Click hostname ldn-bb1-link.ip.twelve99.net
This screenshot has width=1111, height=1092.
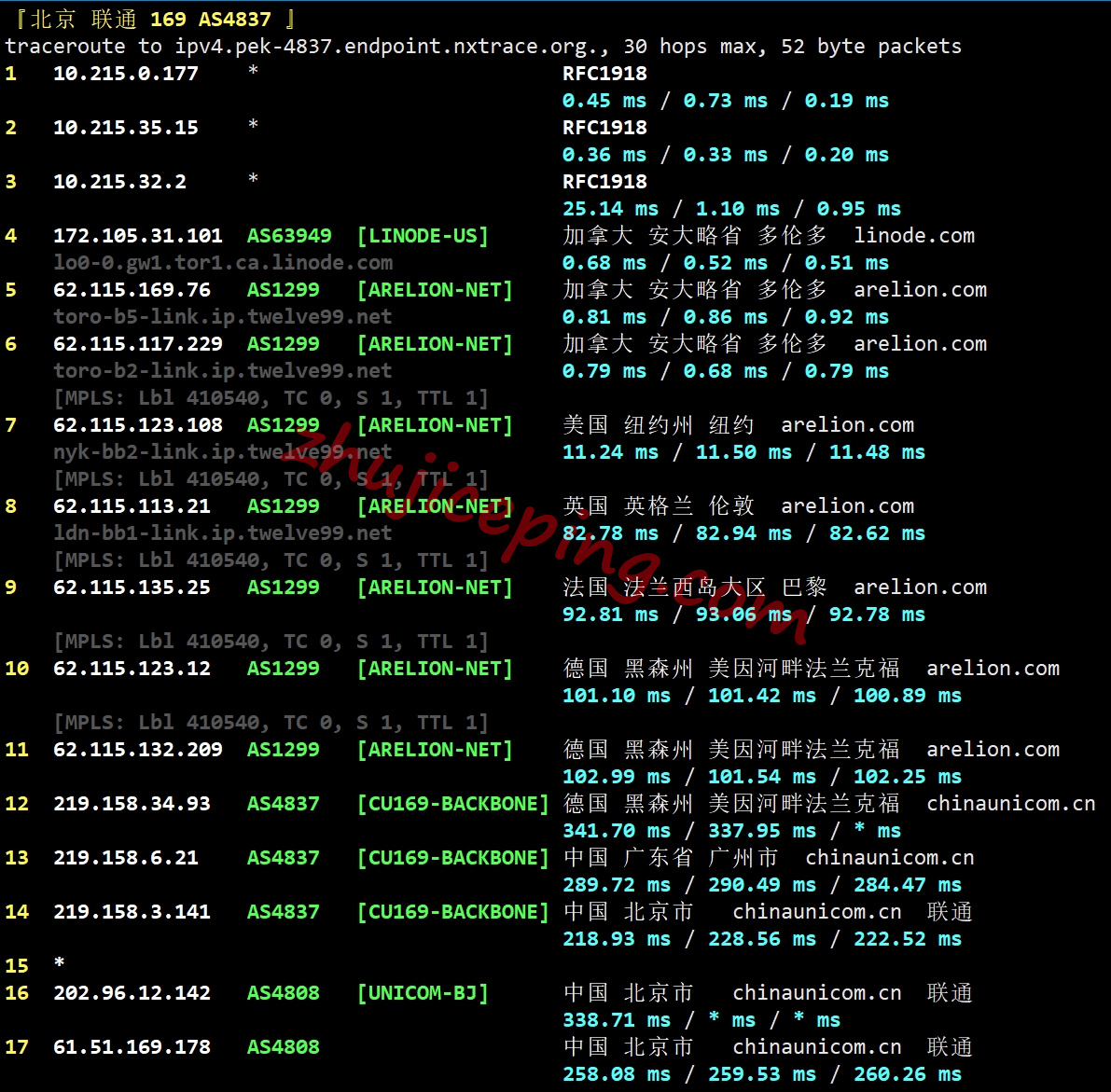[223, 532]
